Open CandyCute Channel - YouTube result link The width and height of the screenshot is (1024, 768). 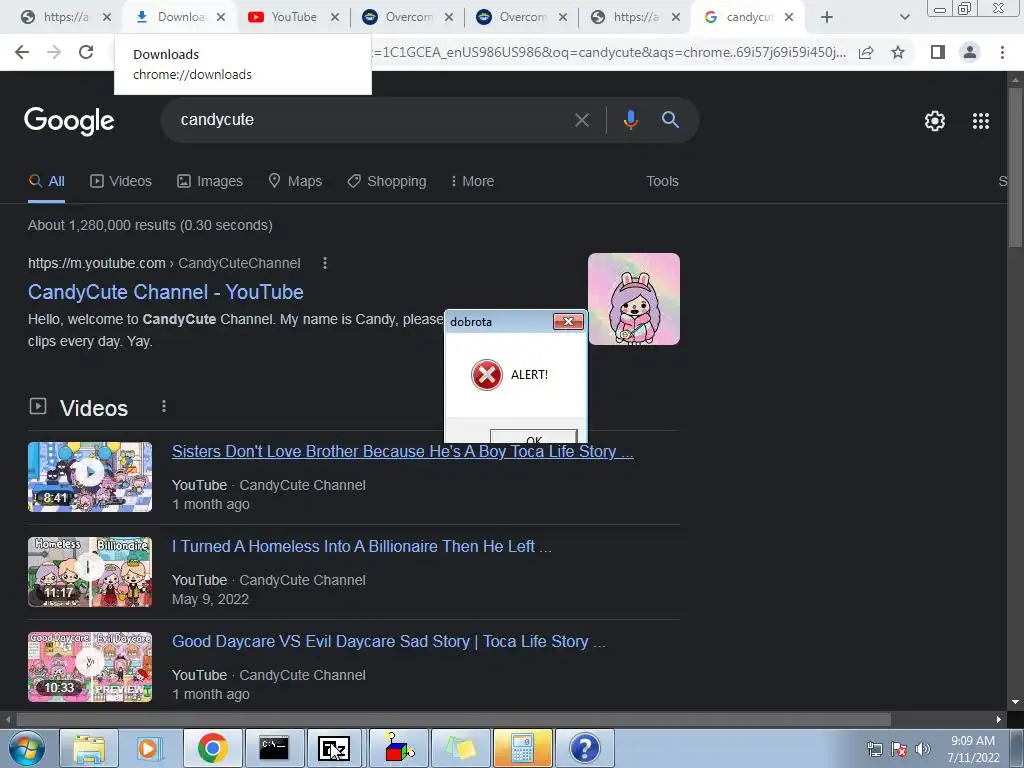pyautogui.click(x=166, y=292)
